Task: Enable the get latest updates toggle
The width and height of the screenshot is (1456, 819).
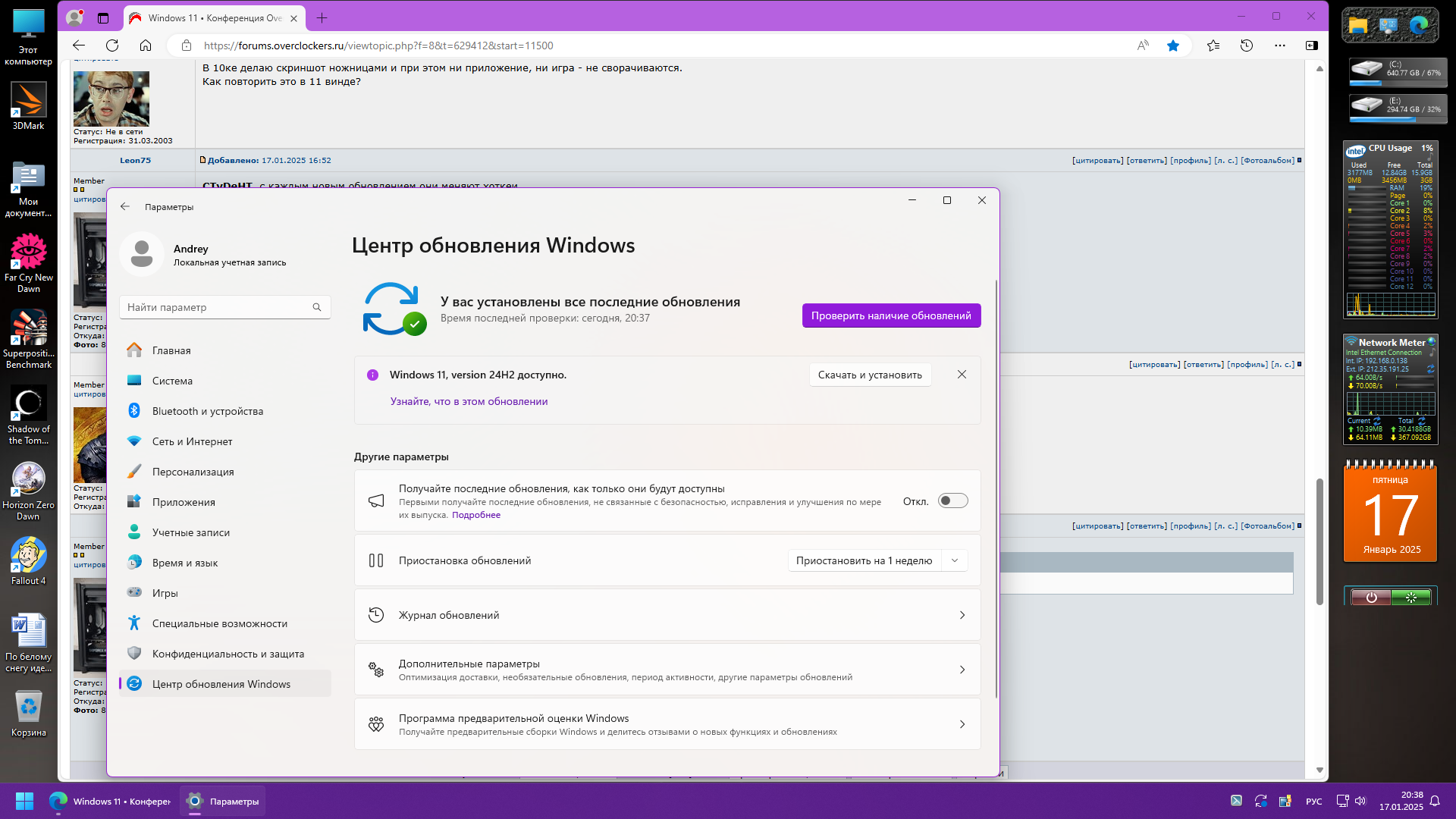Action: (x=952, y=500)
